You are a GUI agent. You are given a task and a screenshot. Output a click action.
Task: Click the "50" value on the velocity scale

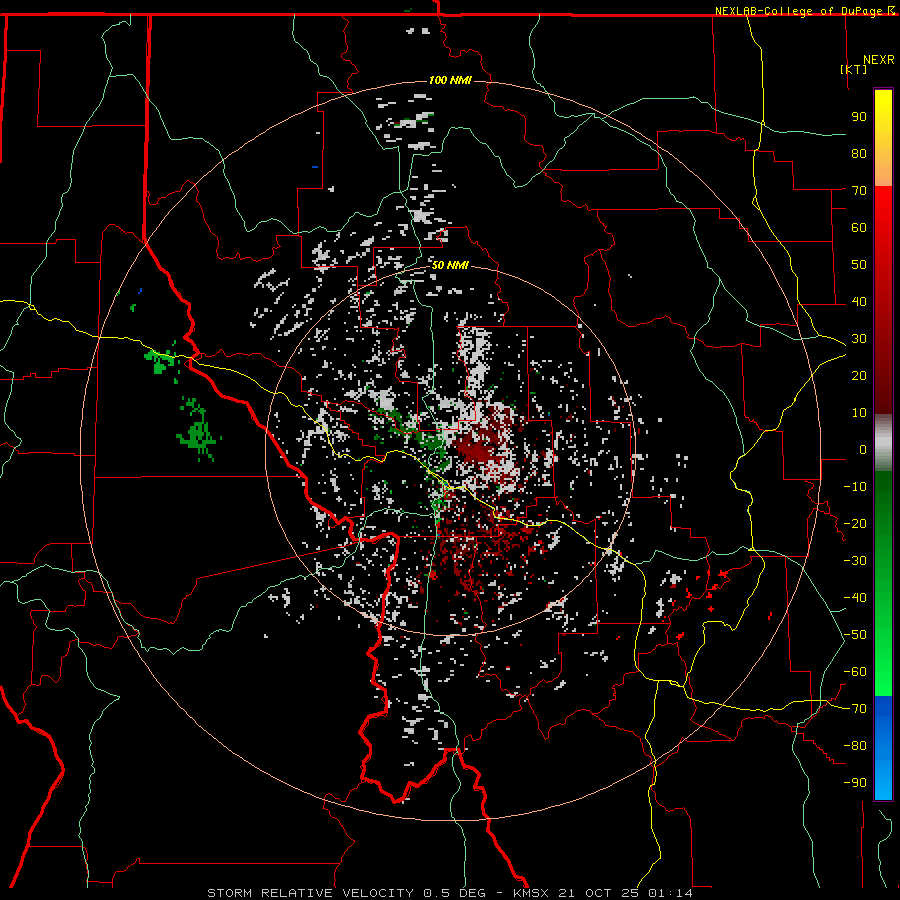click(859, 265)
